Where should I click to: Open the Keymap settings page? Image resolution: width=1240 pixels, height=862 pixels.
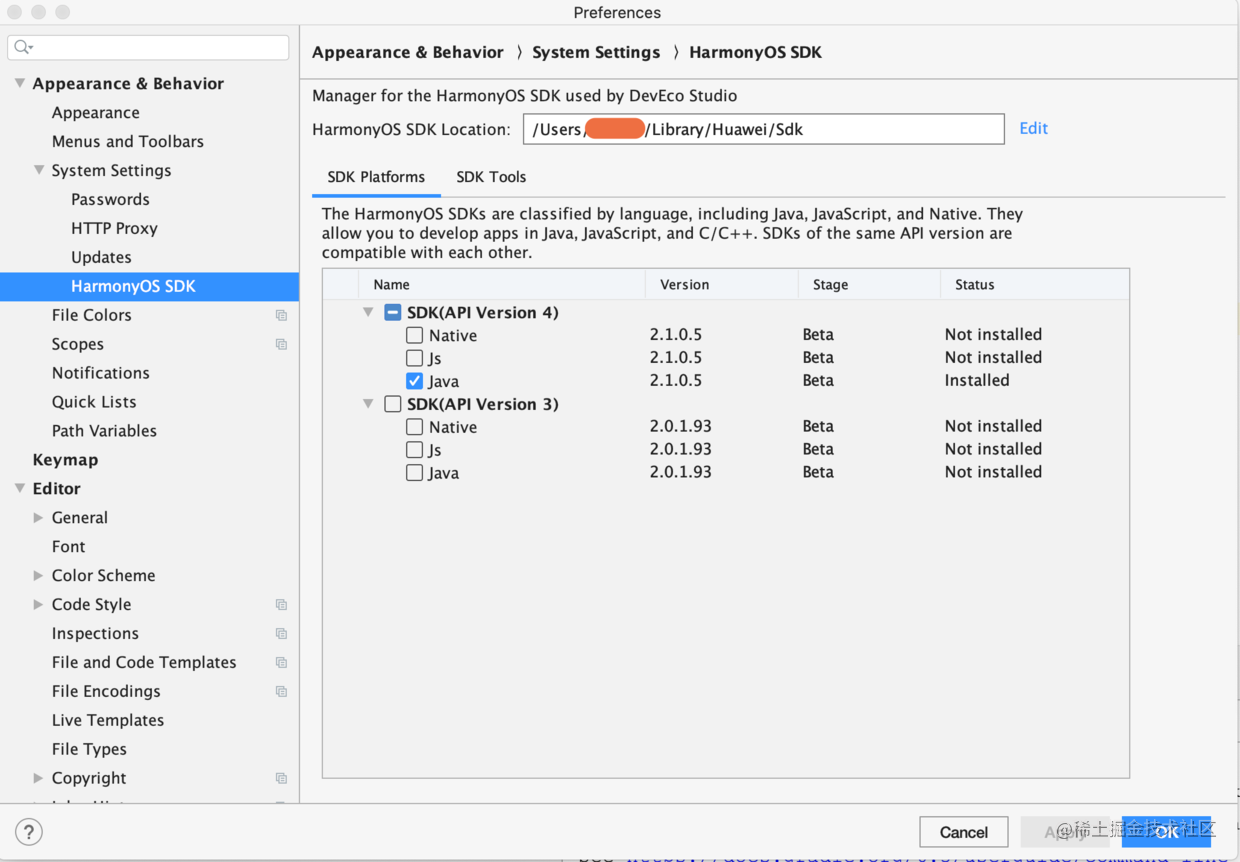pos(65,460)
